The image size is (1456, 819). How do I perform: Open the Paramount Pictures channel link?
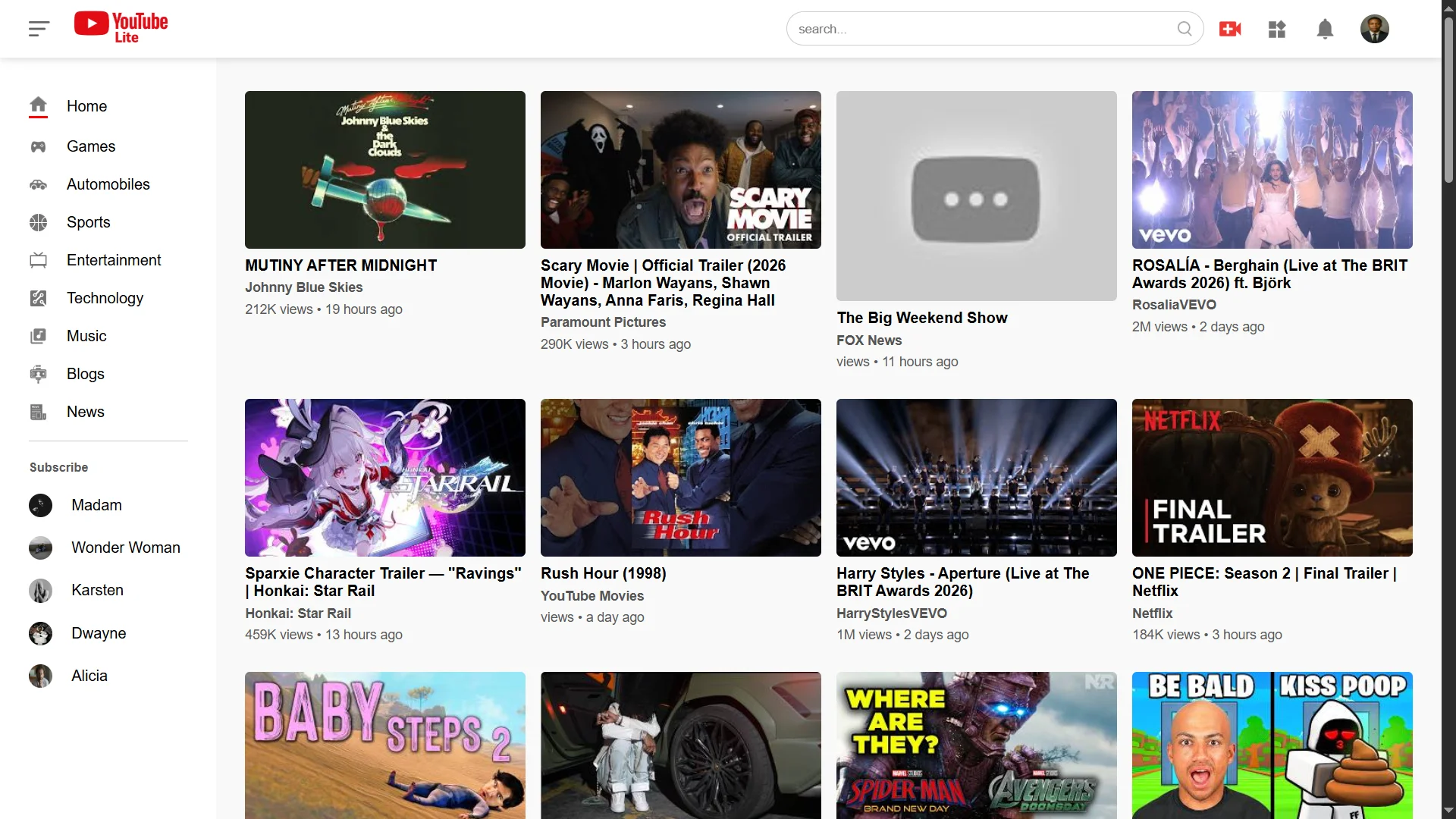[x=603, y=322]
